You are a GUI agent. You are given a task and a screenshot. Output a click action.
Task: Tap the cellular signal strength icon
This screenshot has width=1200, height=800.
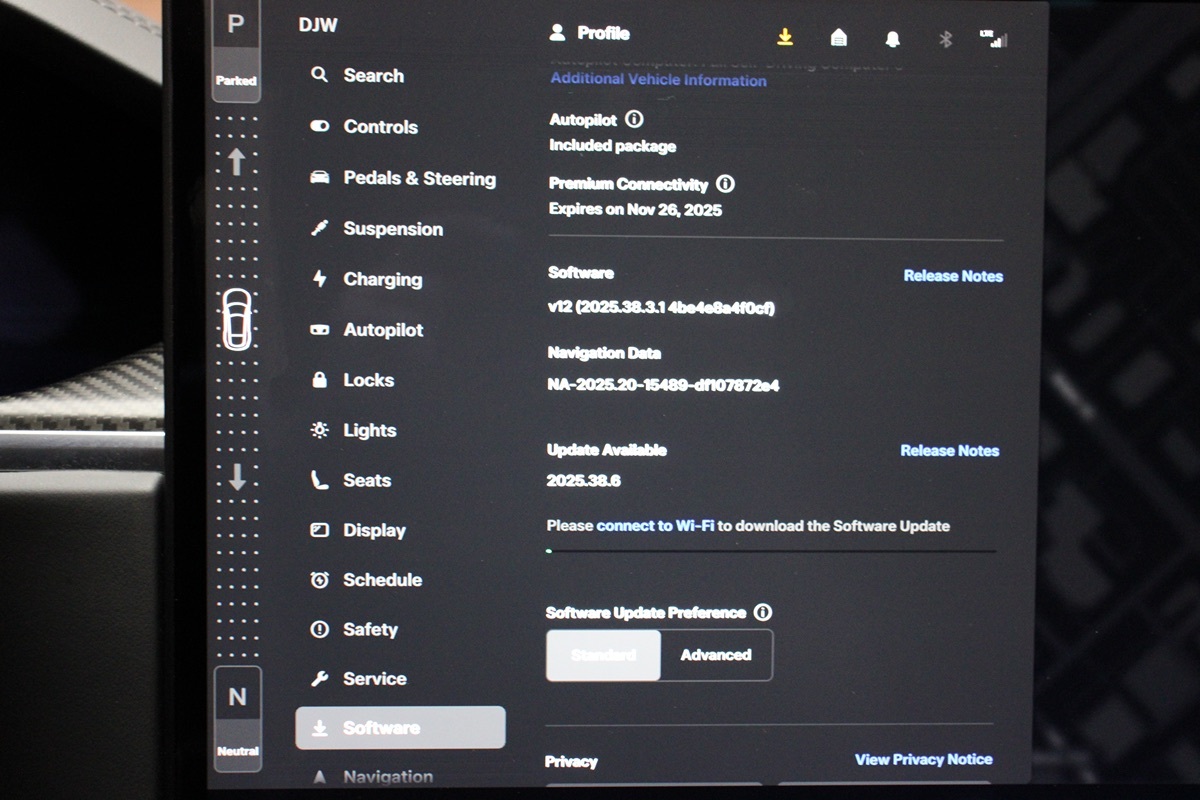[994, 39]
